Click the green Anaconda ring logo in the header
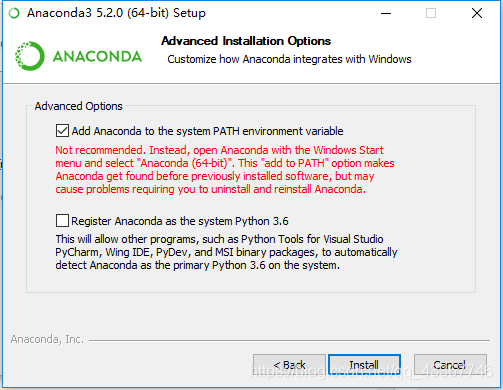 pyautogui.click(x=30, y=56)
